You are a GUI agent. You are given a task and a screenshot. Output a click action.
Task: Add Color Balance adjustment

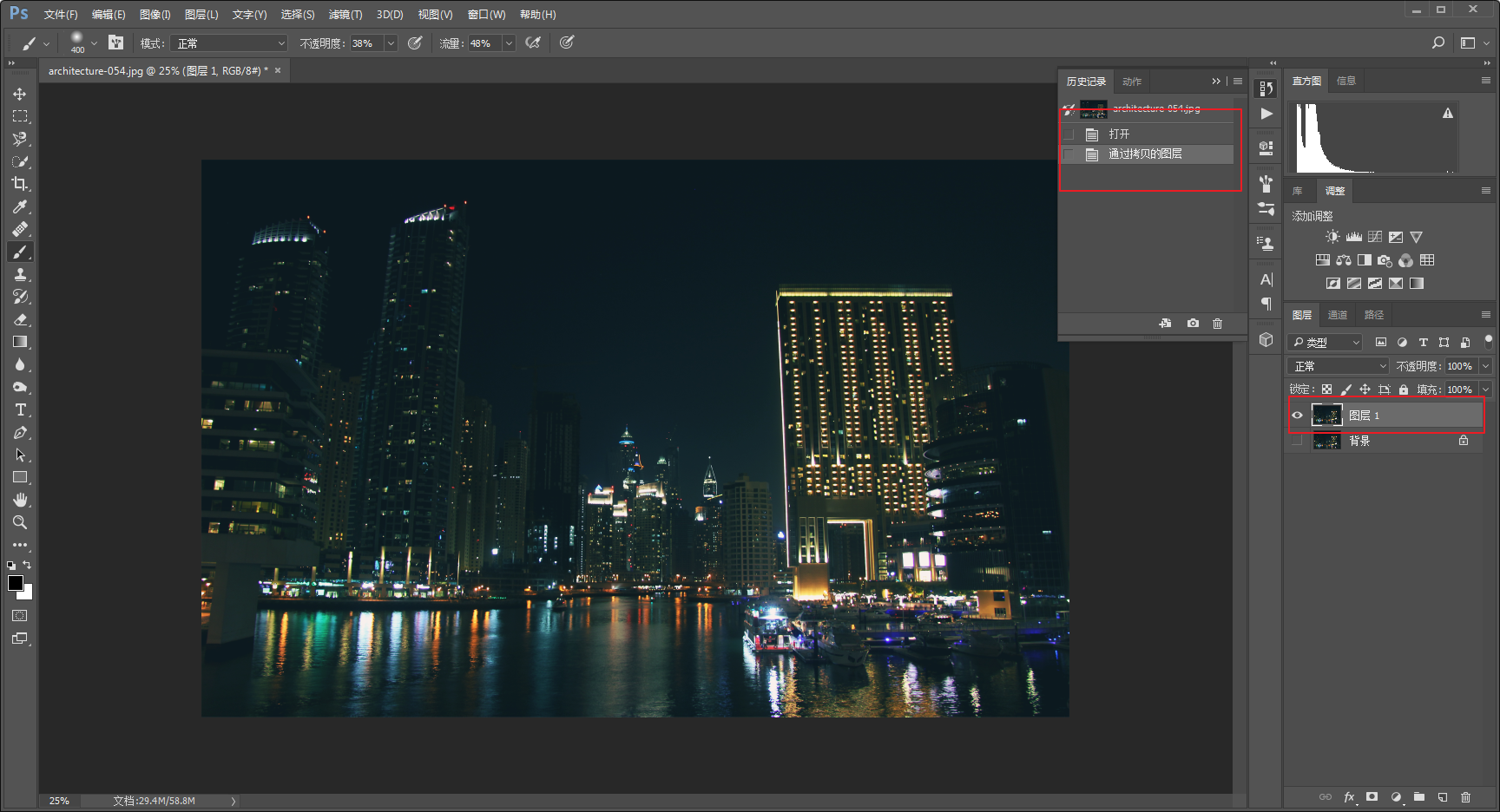coord(1343,260)
